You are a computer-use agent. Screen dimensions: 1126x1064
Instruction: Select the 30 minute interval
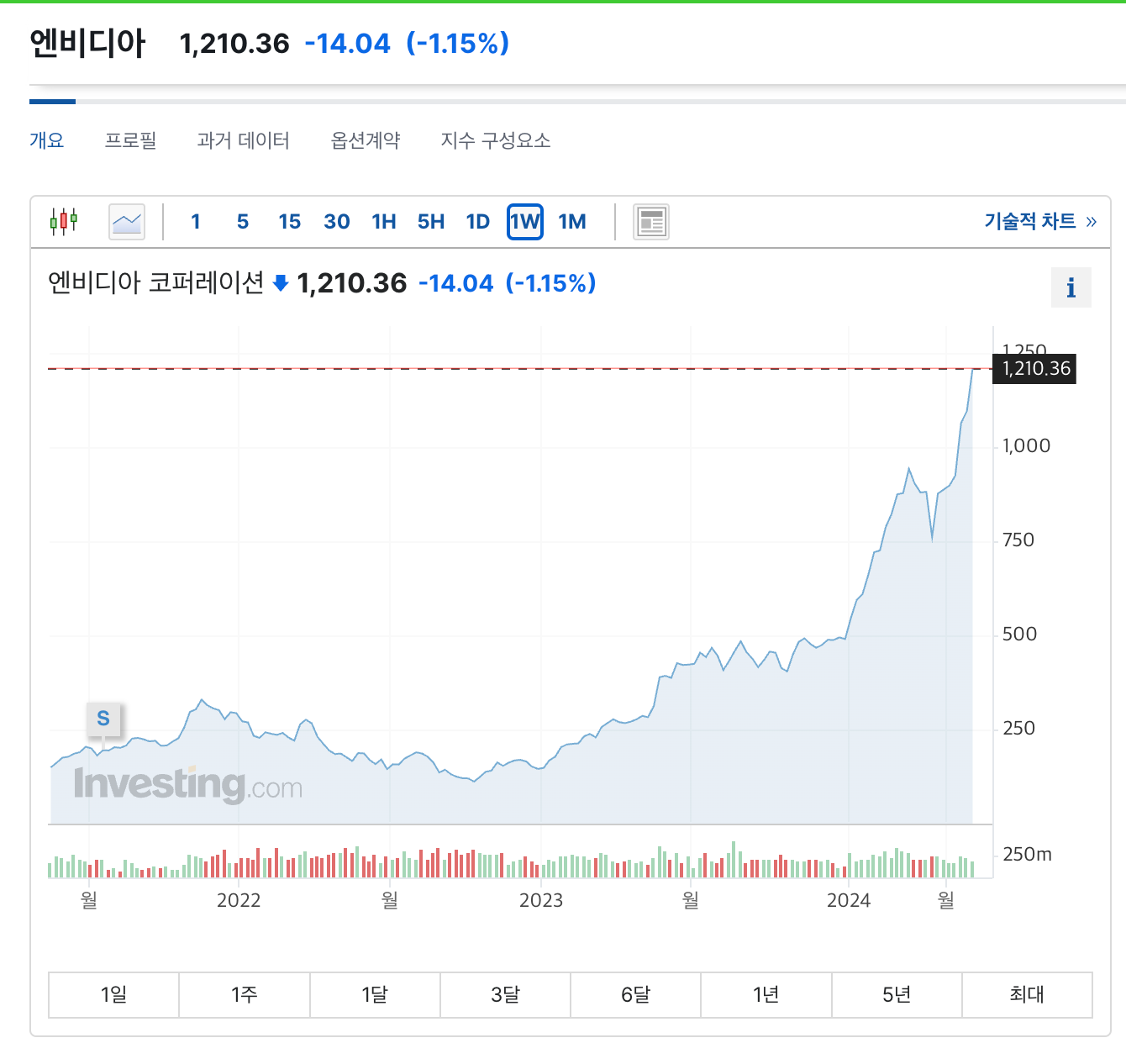[337, 222]
